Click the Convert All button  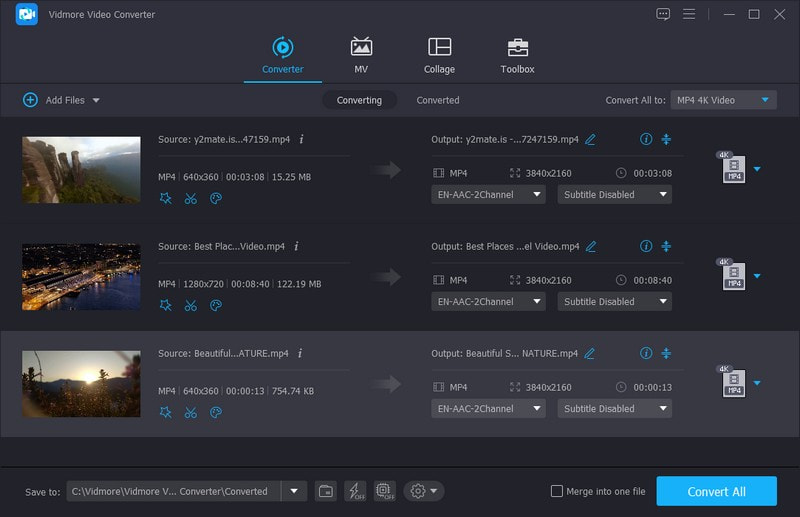click(x=716, y=491)
